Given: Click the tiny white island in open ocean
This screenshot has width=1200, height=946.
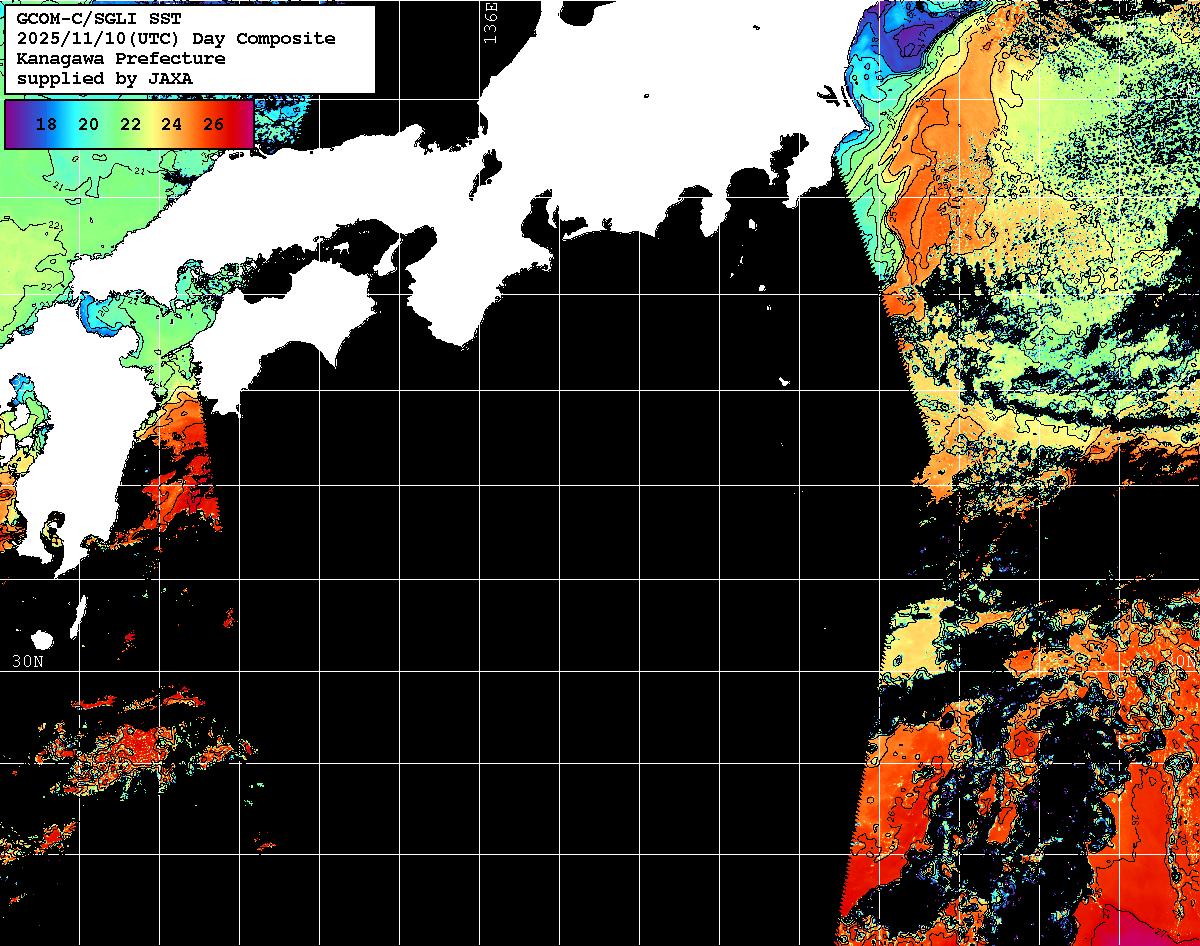Looking at the screenshot, I should (x=784, y=381).
